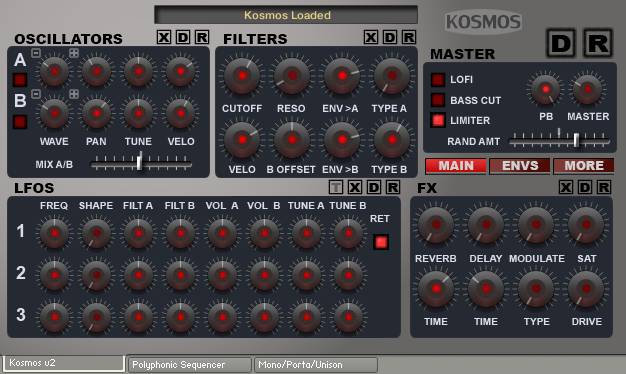The image size is (626, 374).
Task: Click the X icon in the Oscillators header
Action: point(164,37)
